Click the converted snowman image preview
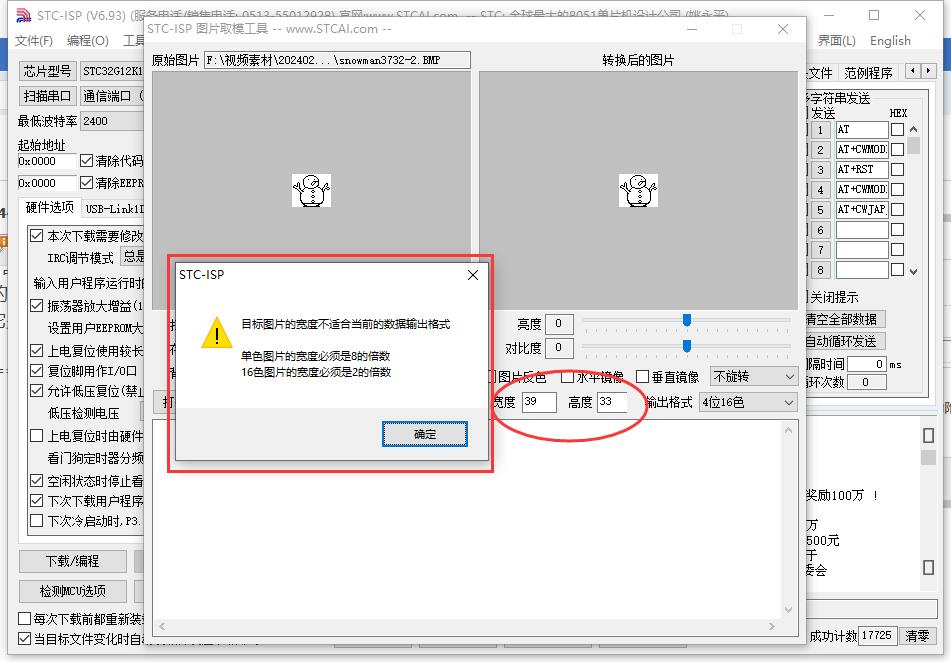 tap(638, 190)
